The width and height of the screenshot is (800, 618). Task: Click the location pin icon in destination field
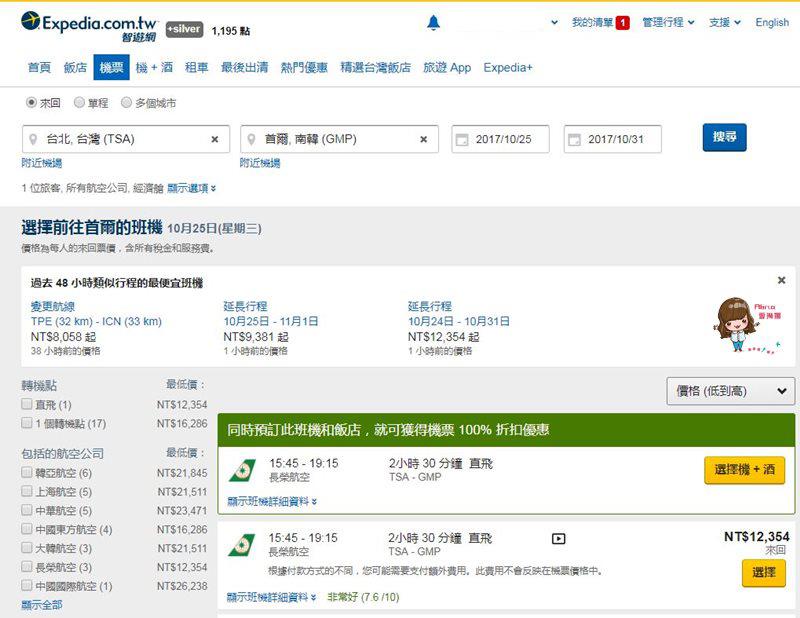251,139
